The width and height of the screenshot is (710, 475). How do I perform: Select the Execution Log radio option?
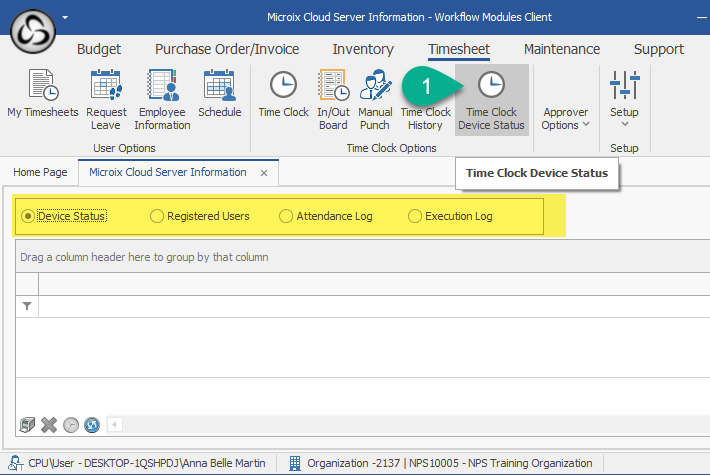416,216
